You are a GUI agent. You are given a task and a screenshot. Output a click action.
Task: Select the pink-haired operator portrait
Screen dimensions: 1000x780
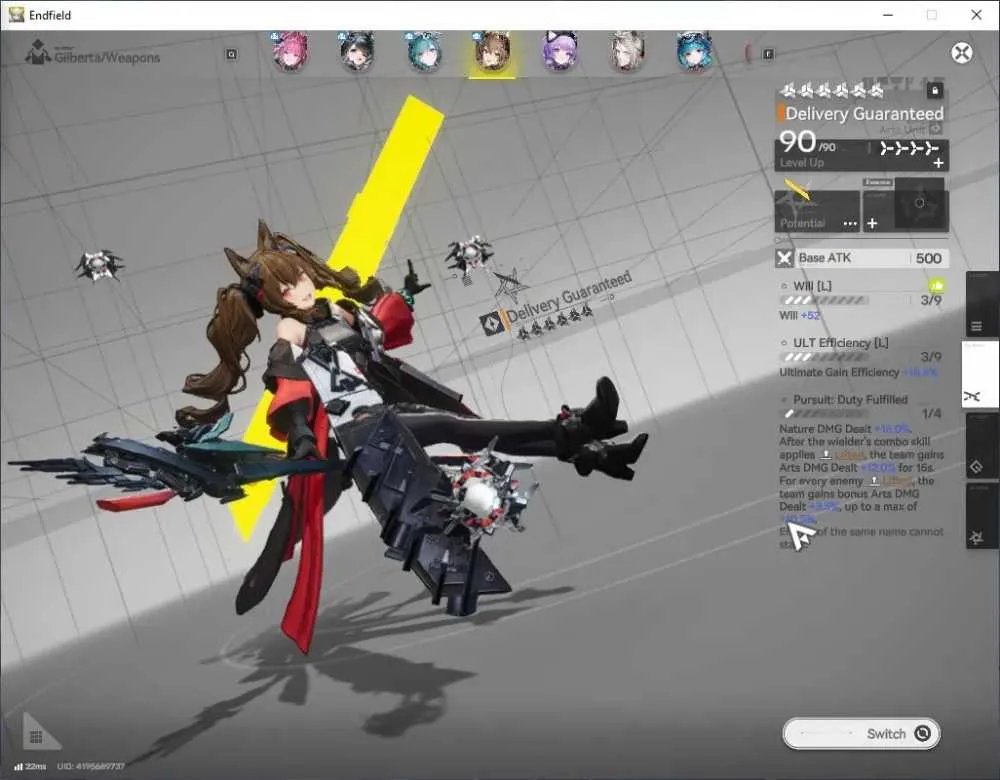290,51
